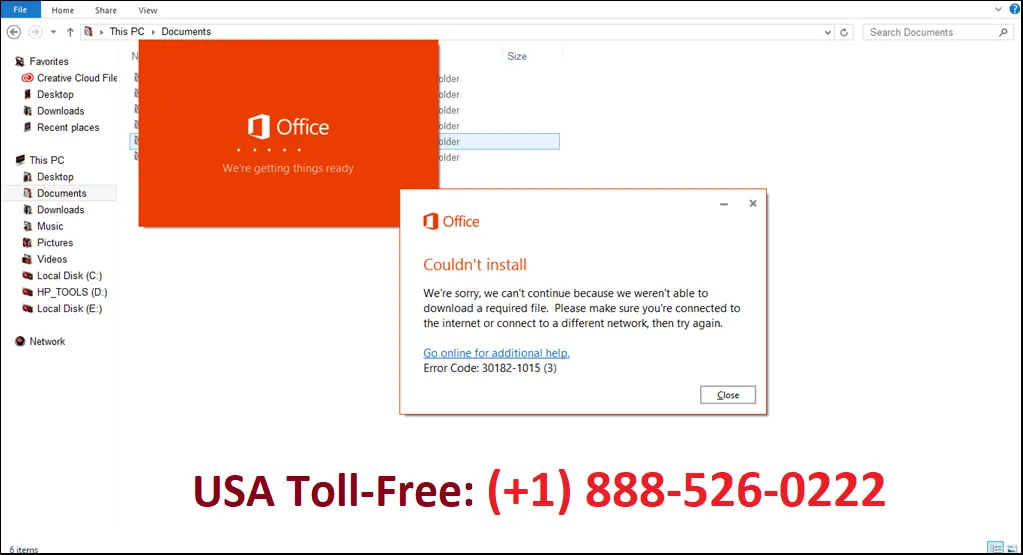
Task: Click the Close button in Office dialog
Action: (728, 395)
